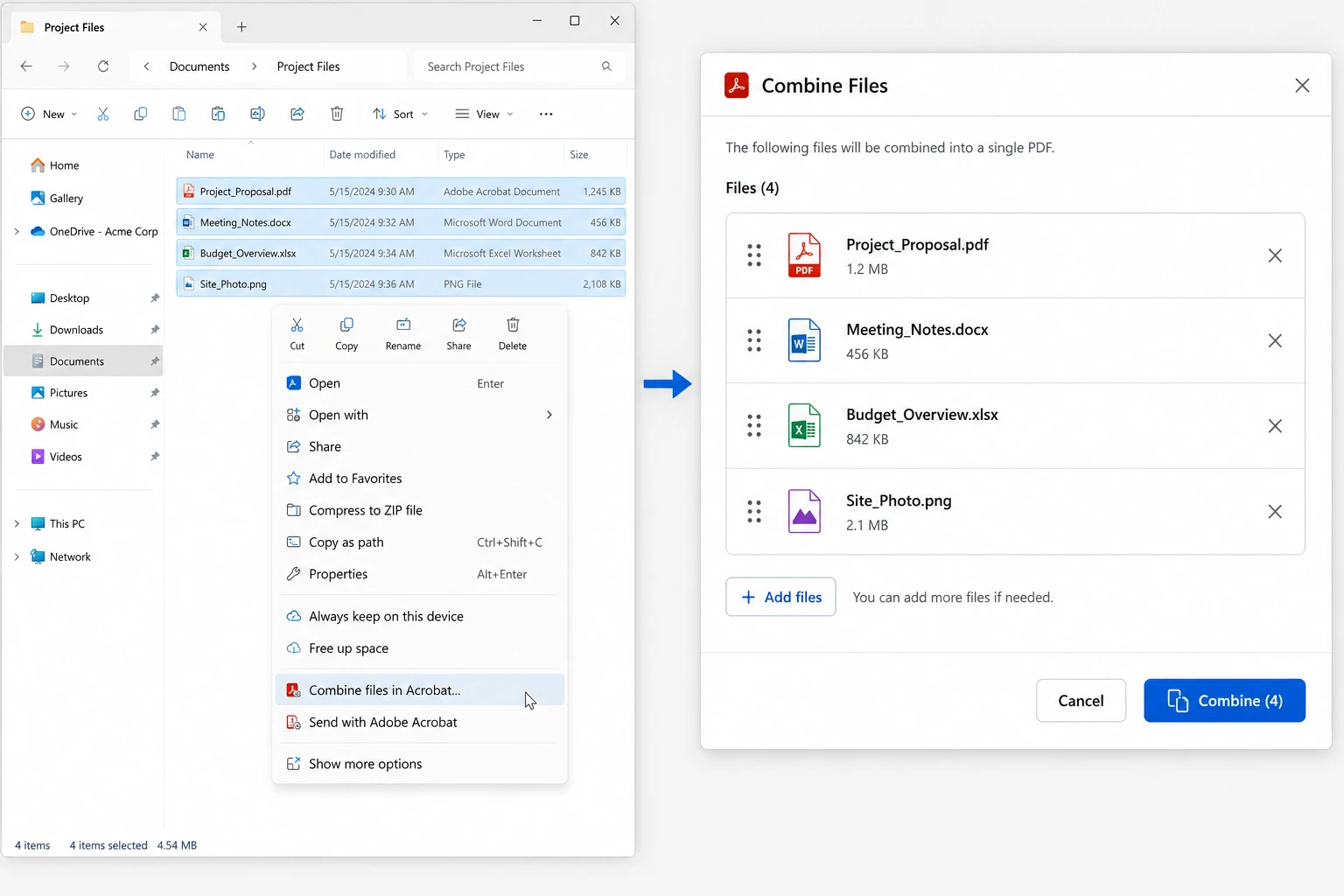Sort by the Name column header
Screen dimensions: 1344x896
[x=200, y=155]
